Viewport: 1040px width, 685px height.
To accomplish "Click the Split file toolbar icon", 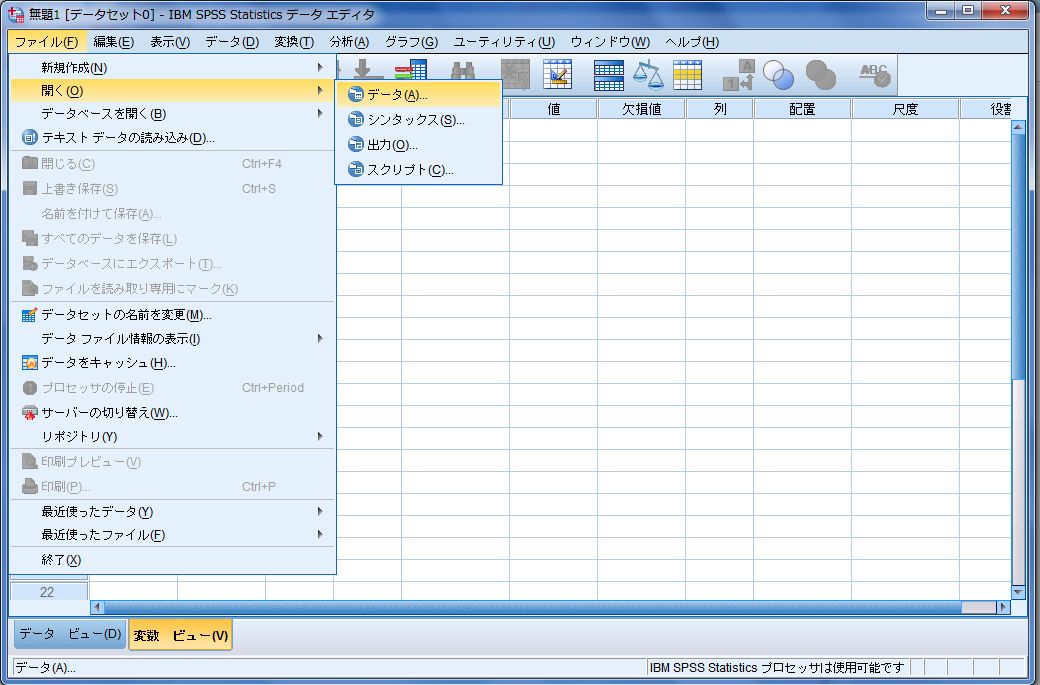I will tap(608, 74).
